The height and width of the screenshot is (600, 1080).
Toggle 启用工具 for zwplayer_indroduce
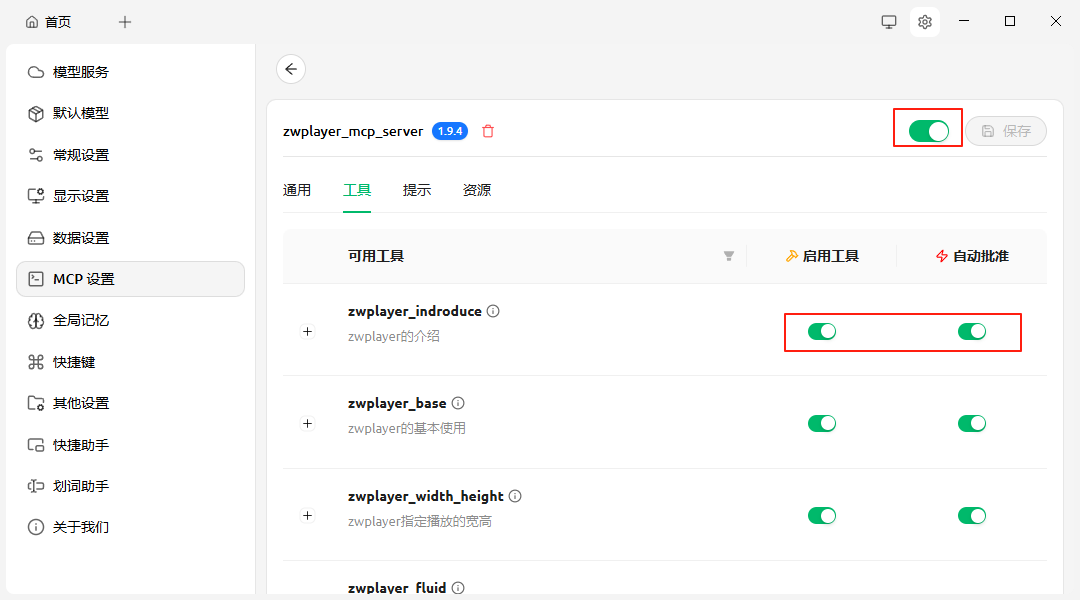[822, 331]
